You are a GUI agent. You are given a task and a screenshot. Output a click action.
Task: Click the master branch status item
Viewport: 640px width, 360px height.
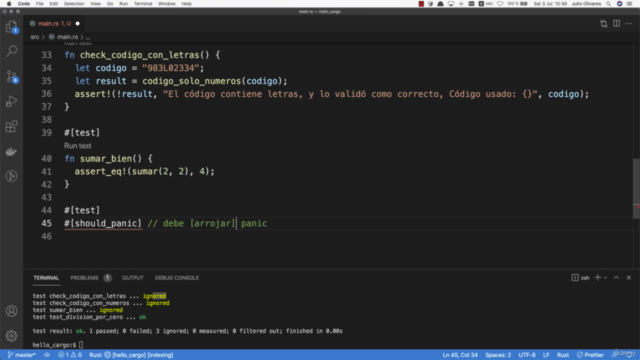[x=22, y=355]
